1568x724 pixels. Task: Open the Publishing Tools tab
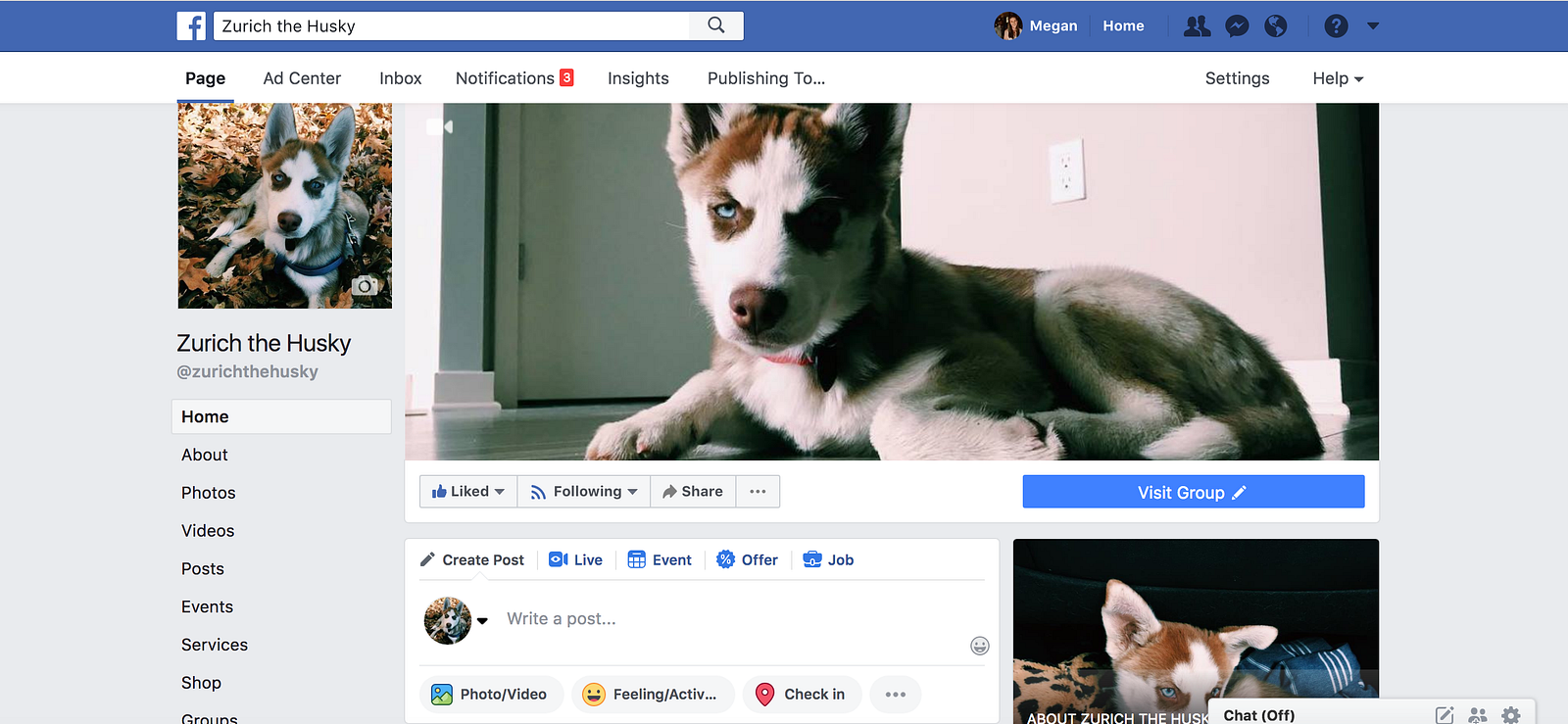(766, 78)
